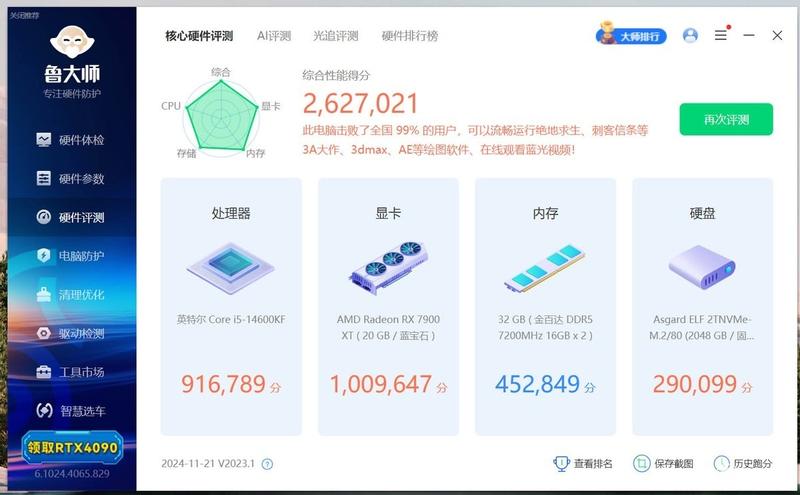Image resolution: width=800 pixels, height=495 pixels.
Task: Open 工具市场 in the sidebar
Action: (x=71, y=372)
